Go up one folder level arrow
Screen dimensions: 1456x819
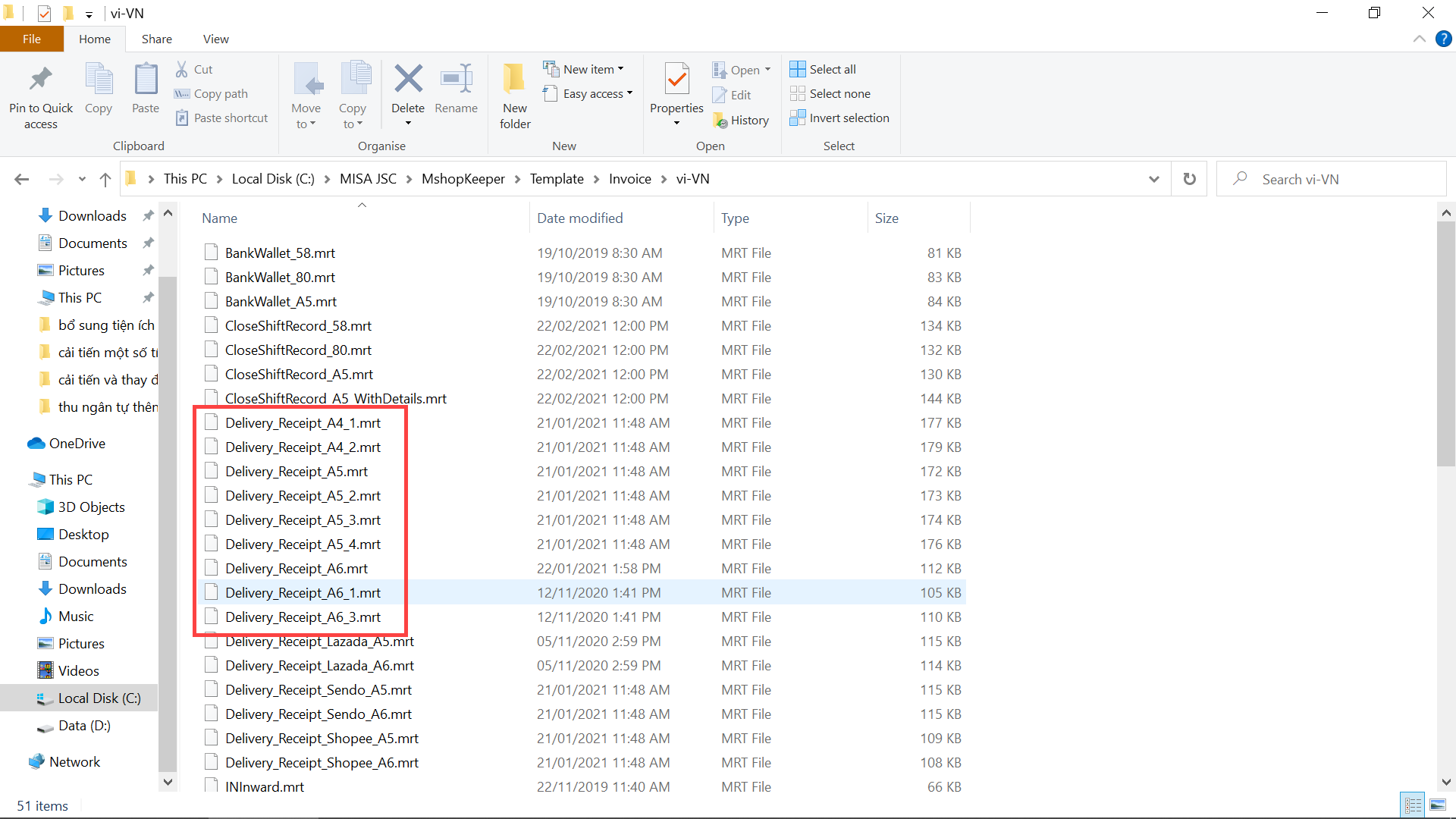click(x=105, y=179)
